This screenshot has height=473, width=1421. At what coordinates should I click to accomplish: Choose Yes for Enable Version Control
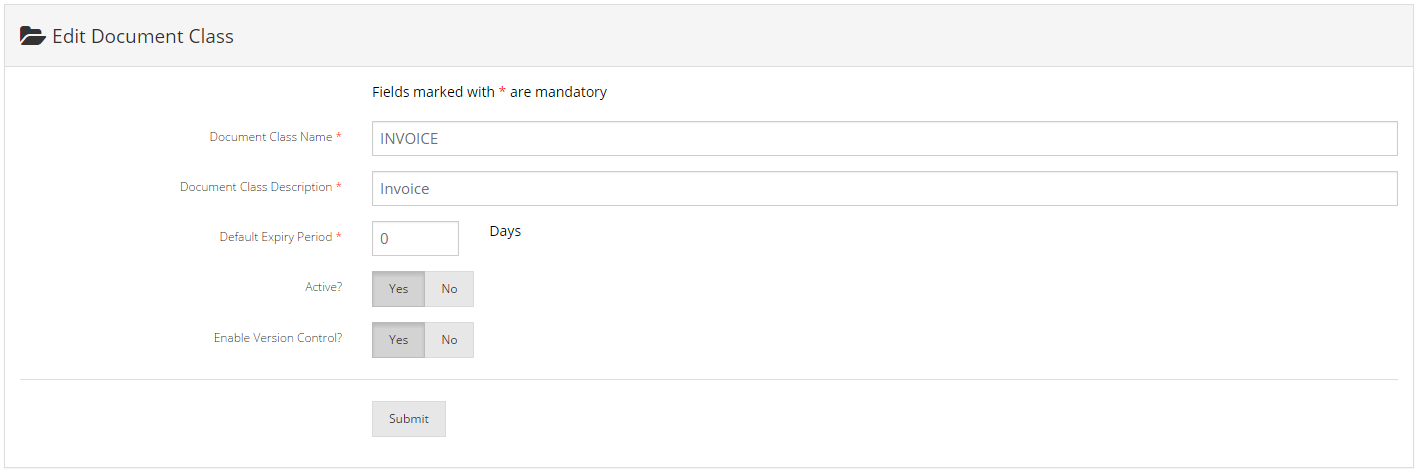[398, 340]
